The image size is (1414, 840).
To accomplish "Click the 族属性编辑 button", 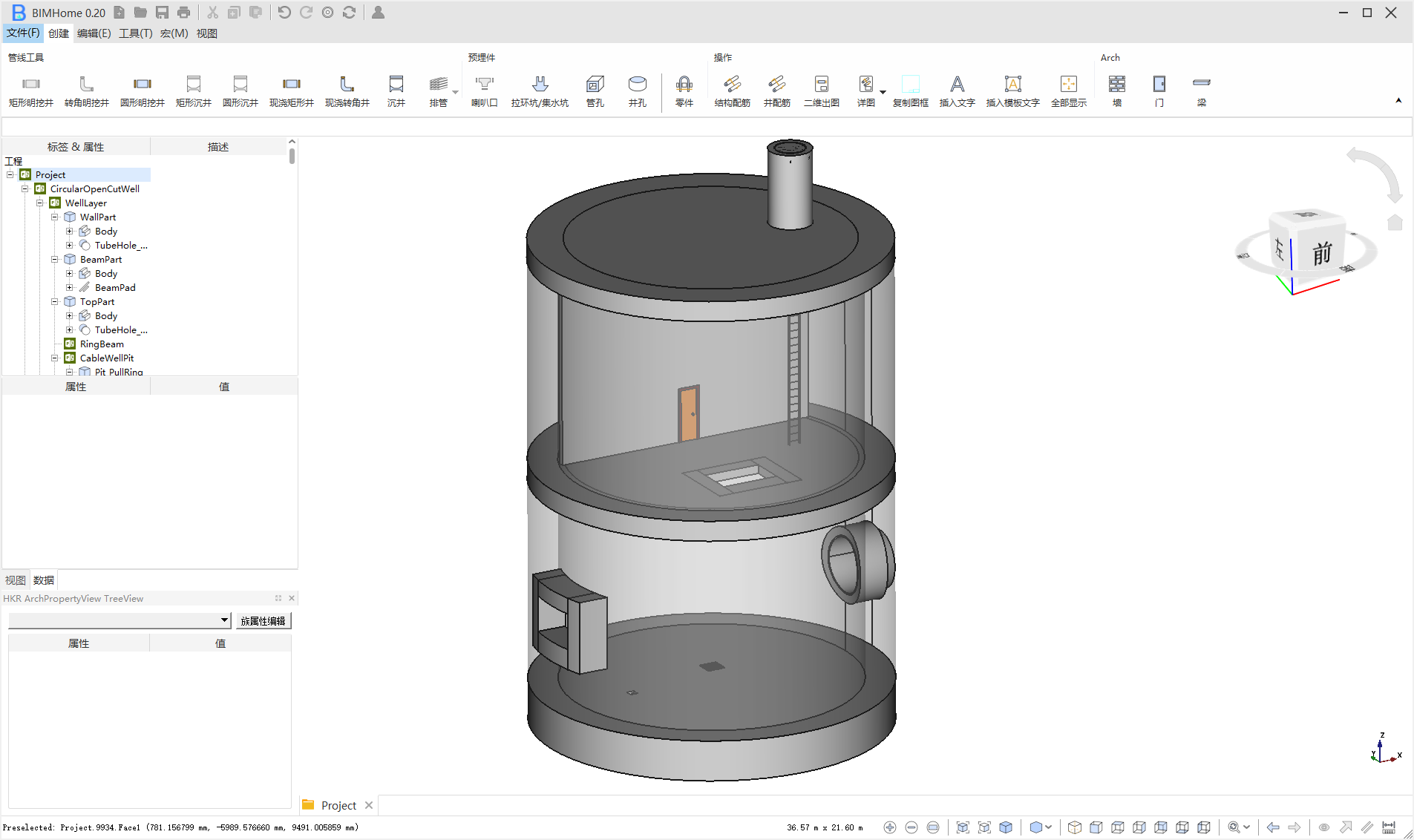I will [x=263, y=620].
